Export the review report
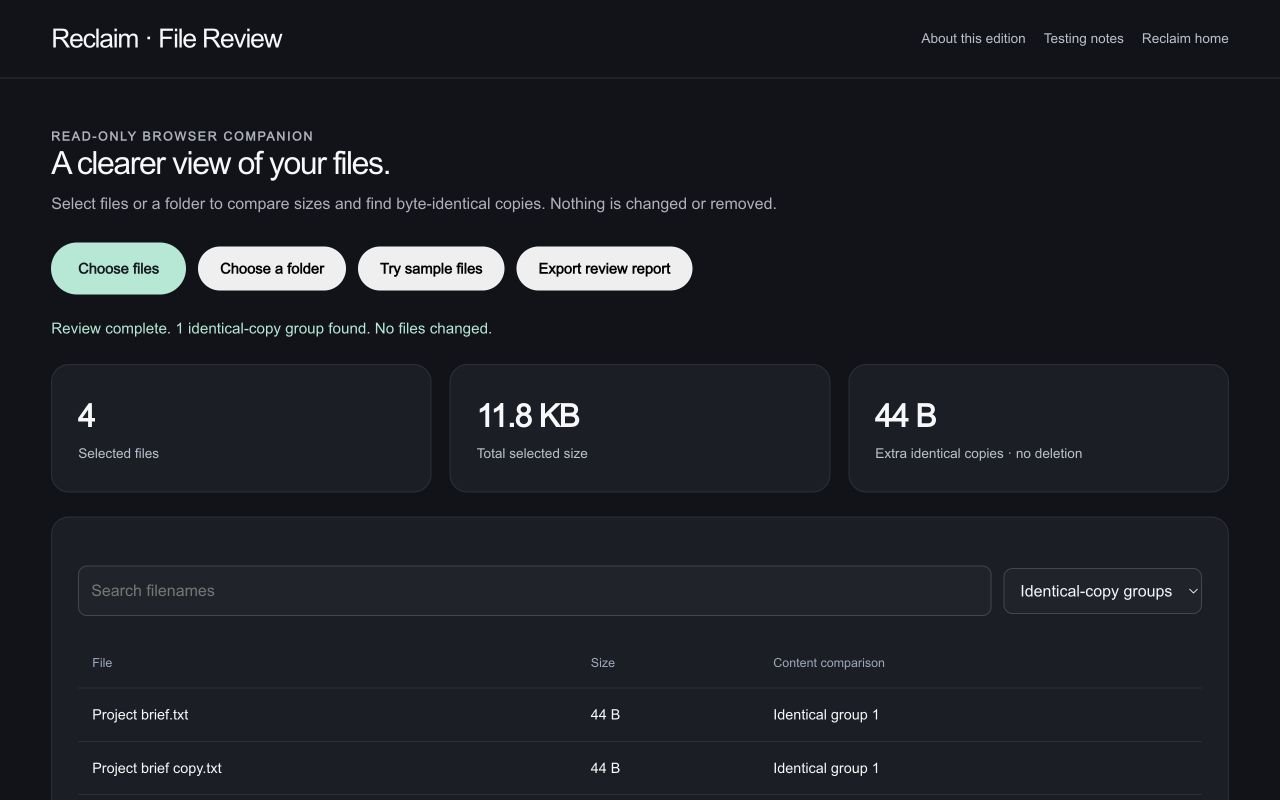Viewport: 1280px width, 800px height. [604, 268]
